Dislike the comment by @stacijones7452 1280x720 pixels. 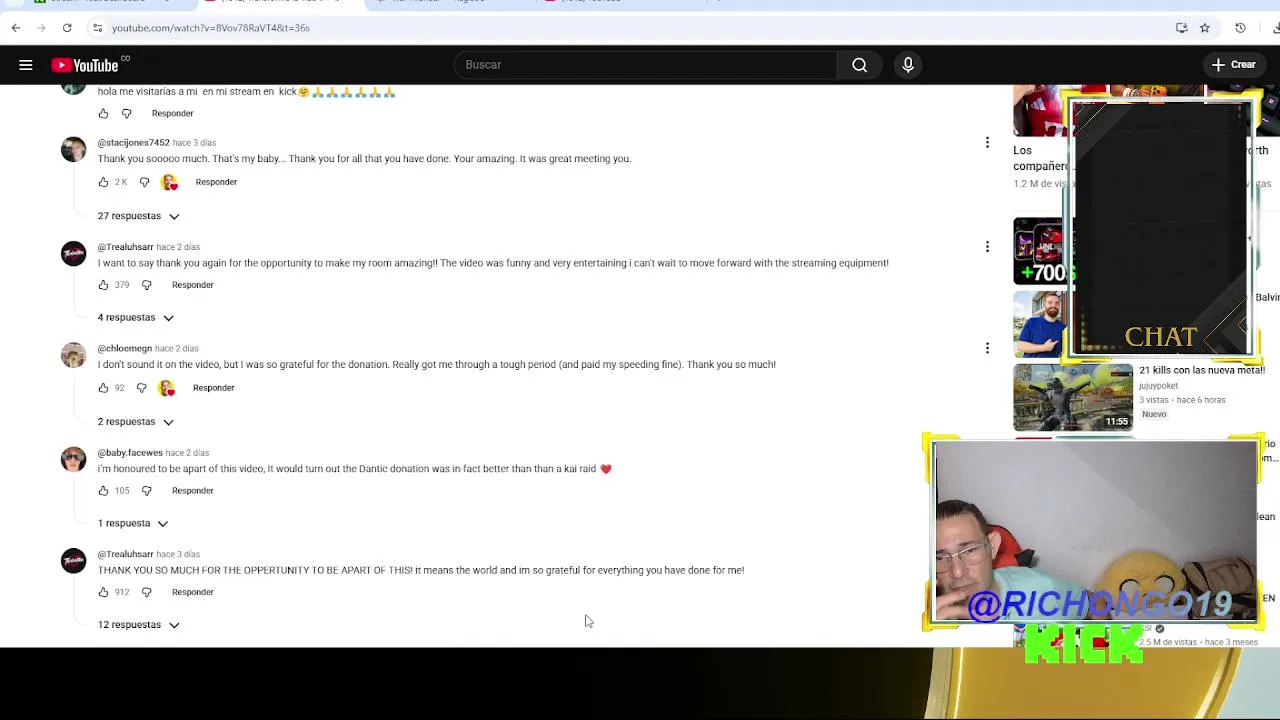144,182
